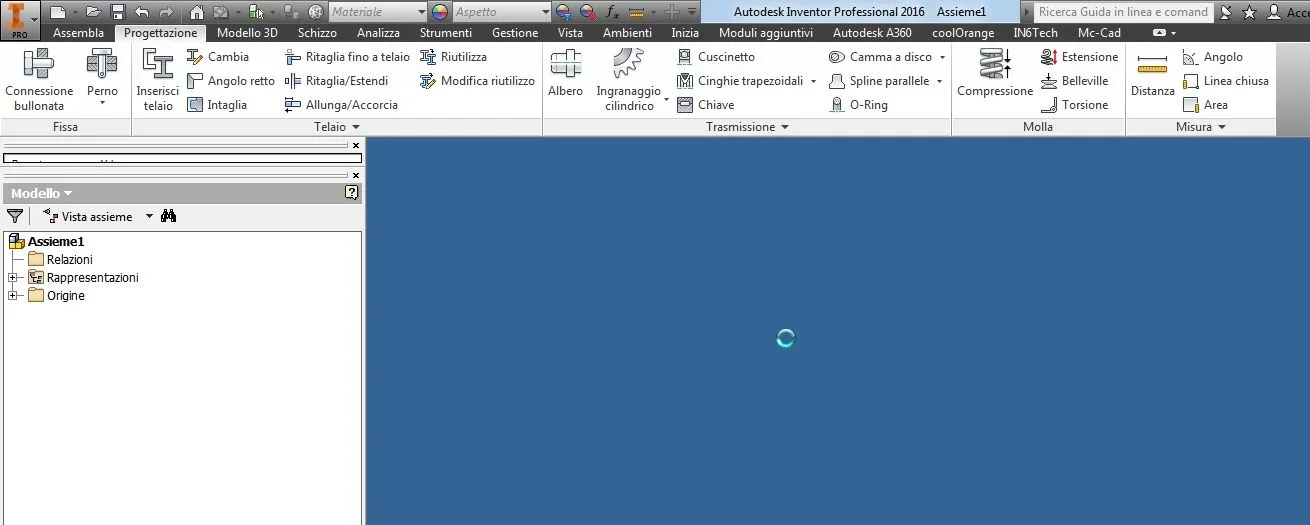Switch to the Modello 3D tab
Screen dimensions: 1310x525
pos(247,33)
